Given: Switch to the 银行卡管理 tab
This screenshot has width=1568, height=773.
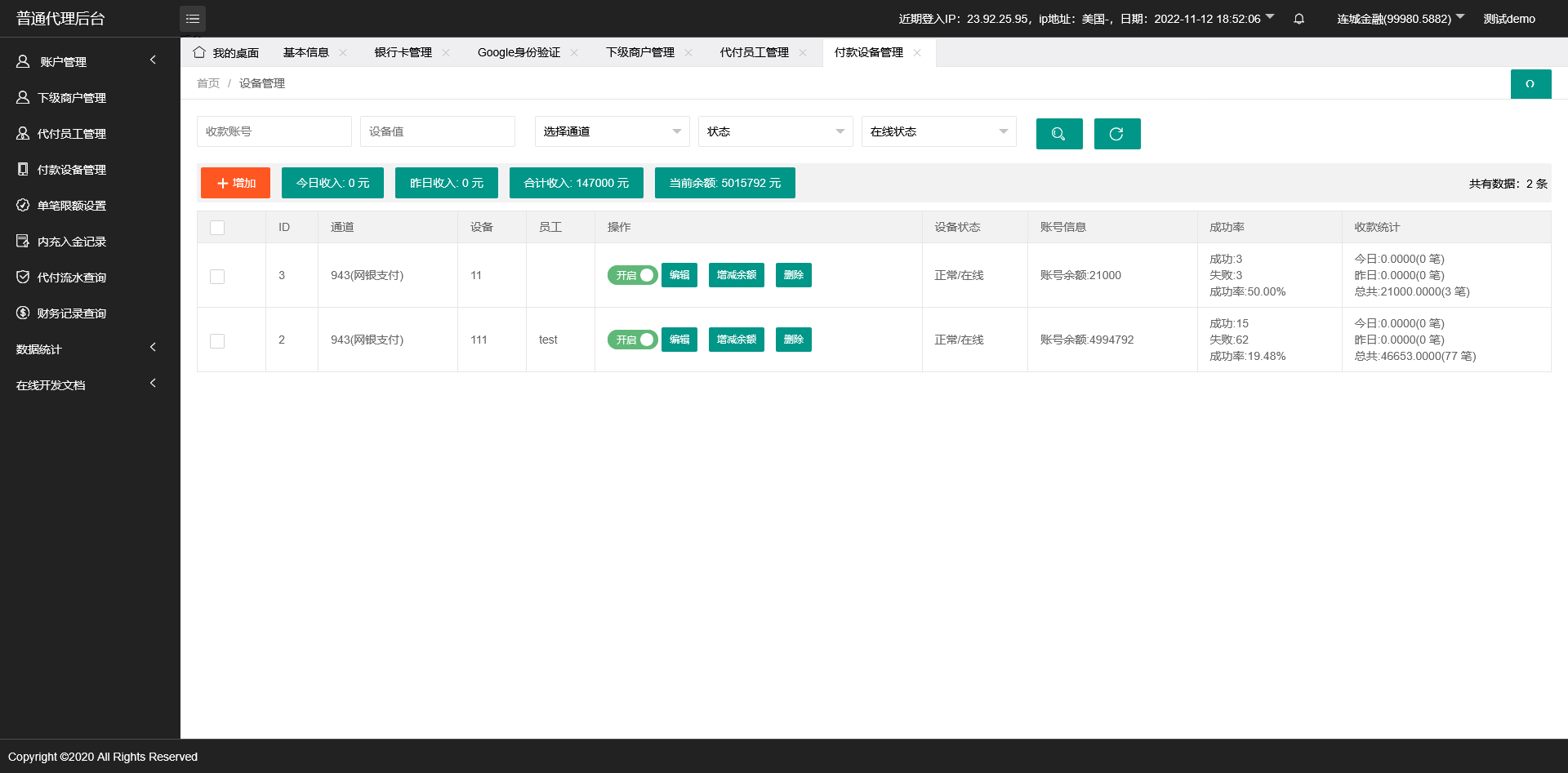Looking at the screenshot, I should 403,53.
